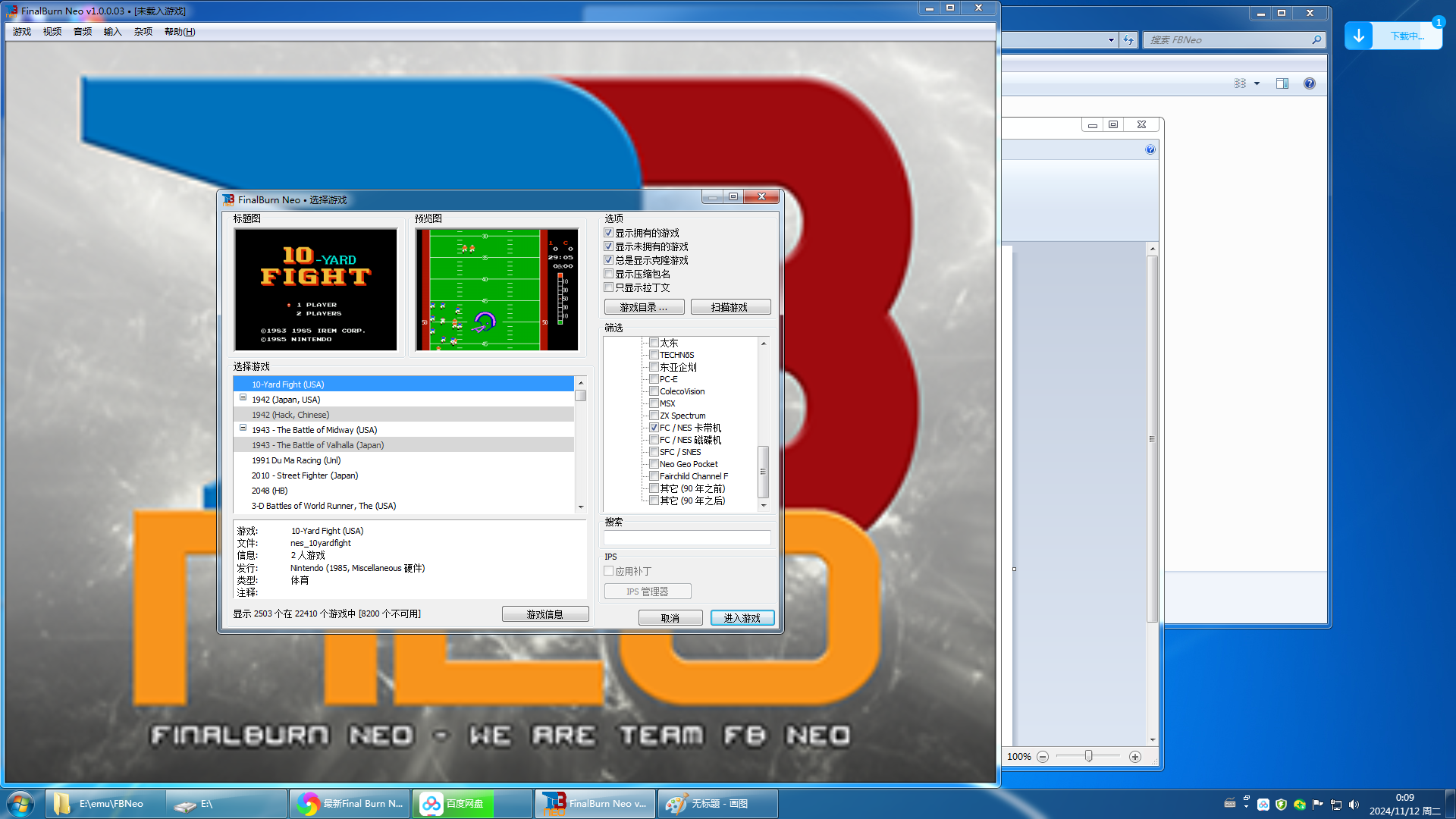
Task: Click the search input field in game dialog
Action: 687,538
